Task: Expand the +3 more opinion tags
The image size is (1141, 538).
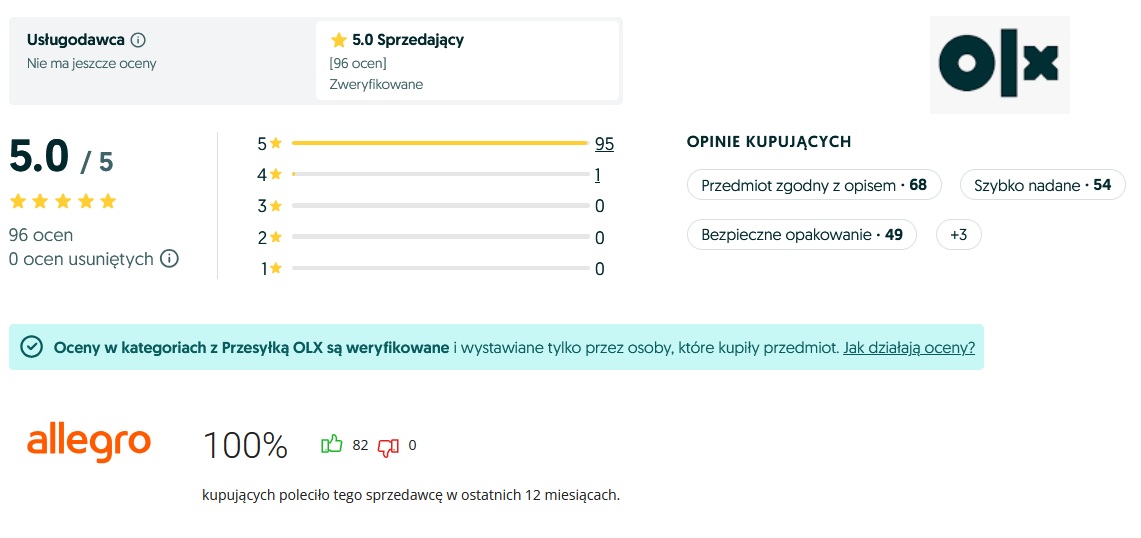Action: (958, 235)
